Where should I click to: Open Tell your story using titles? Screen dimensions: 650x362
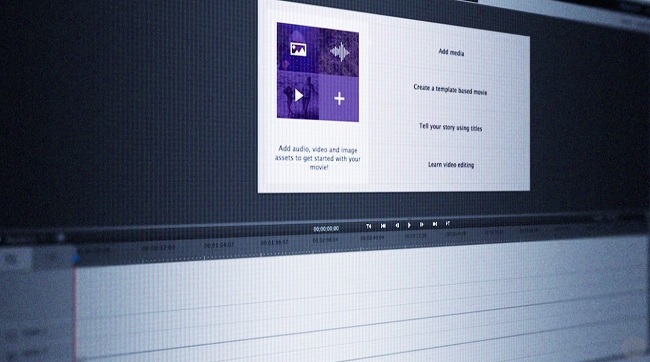[451, 127]
